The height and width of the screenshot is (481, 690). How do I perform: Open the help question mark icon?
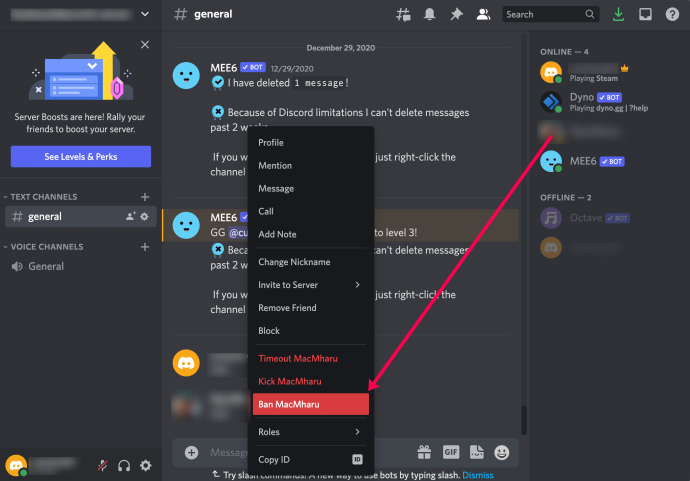pos(672,15)
